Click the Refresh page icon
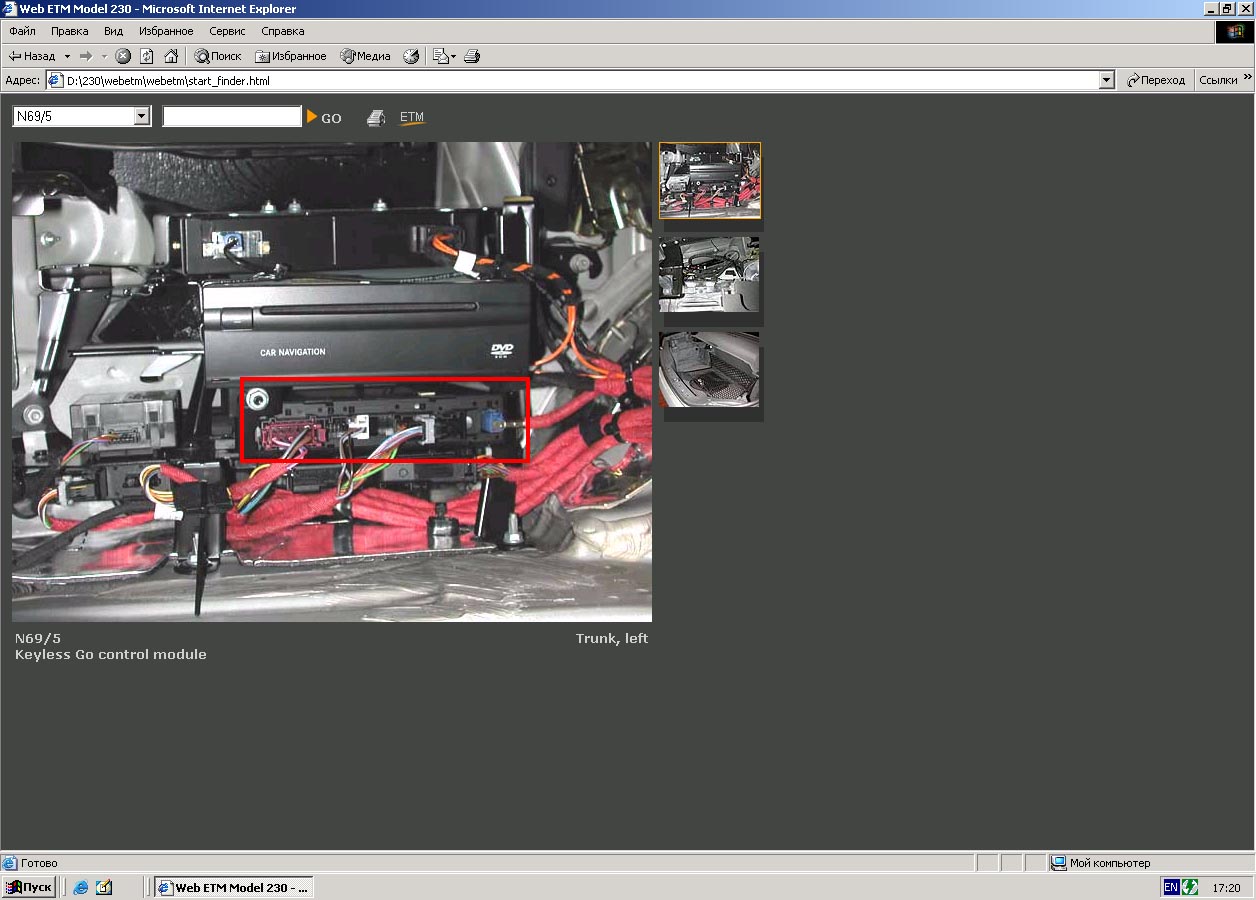This screenshot has width=1256, height=900. [147, 57]
